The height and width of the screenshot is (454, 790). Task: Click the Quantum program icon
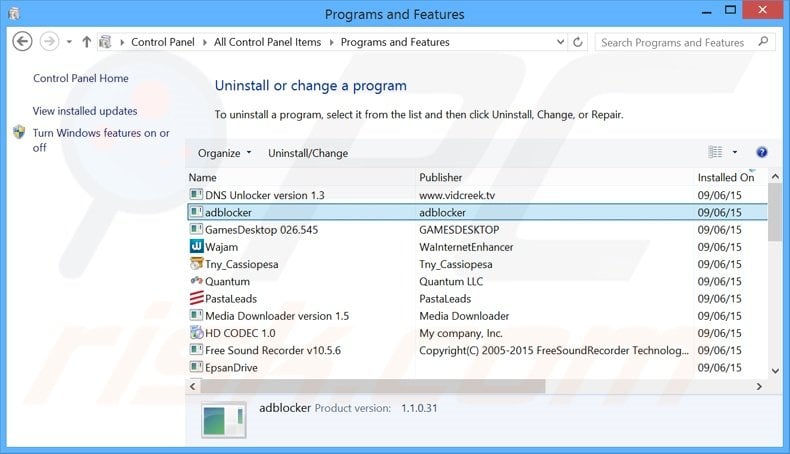pyautogui.click(x=196, y=280)
